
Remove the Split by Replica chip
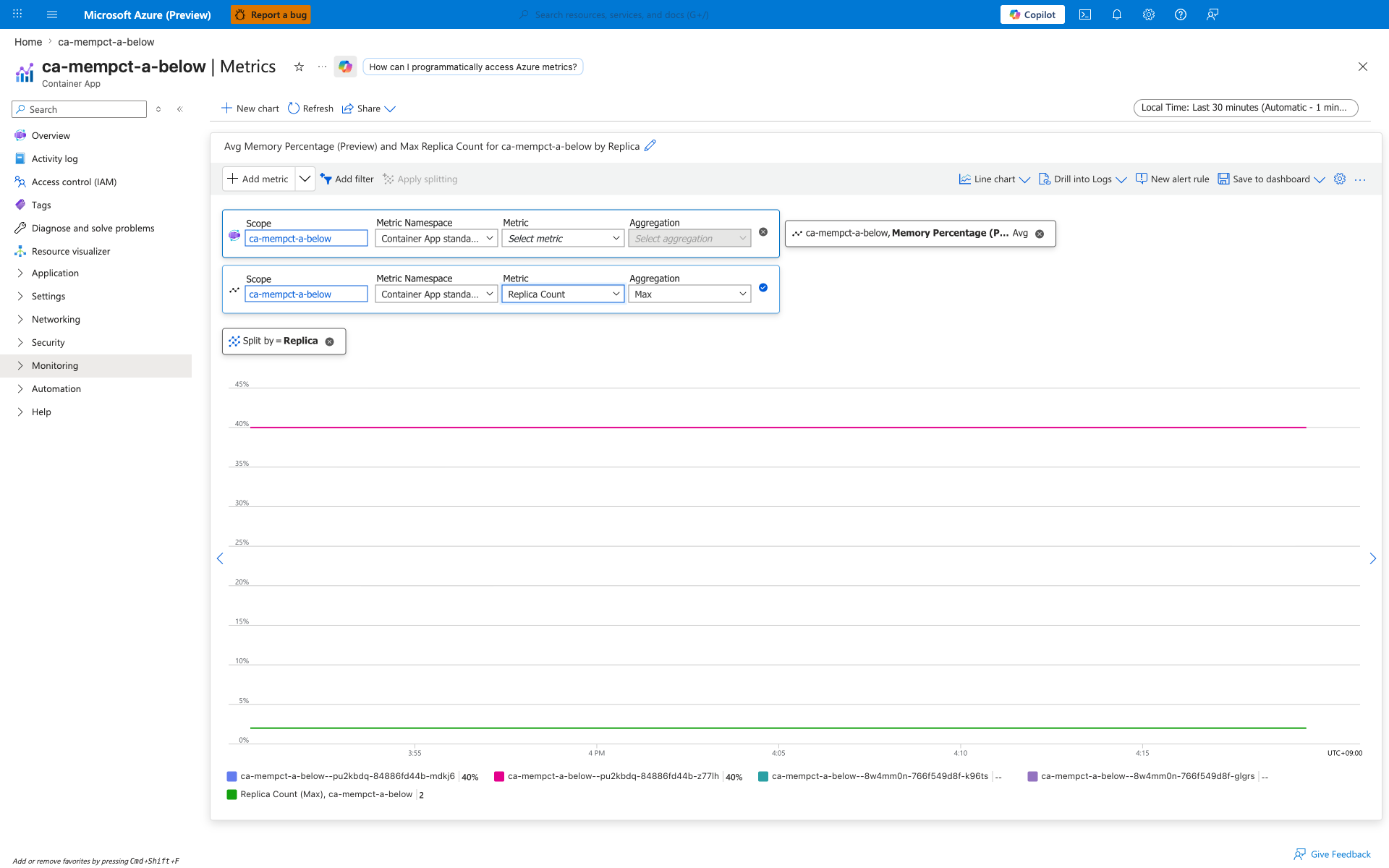pyautogui.click(x=330, y=341)
